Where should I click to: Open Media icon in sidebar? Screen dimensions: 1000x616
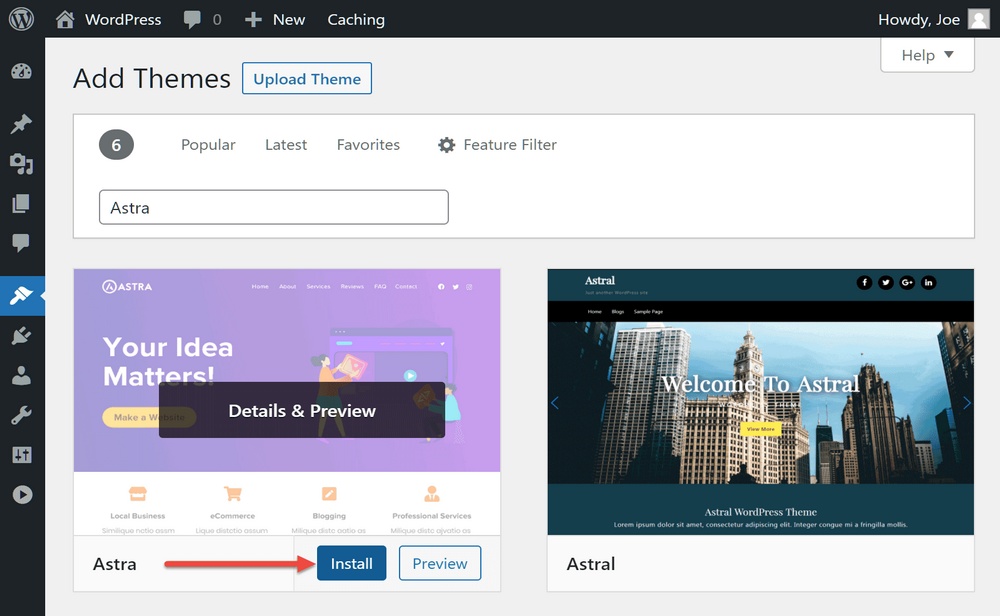coord(22,164)
